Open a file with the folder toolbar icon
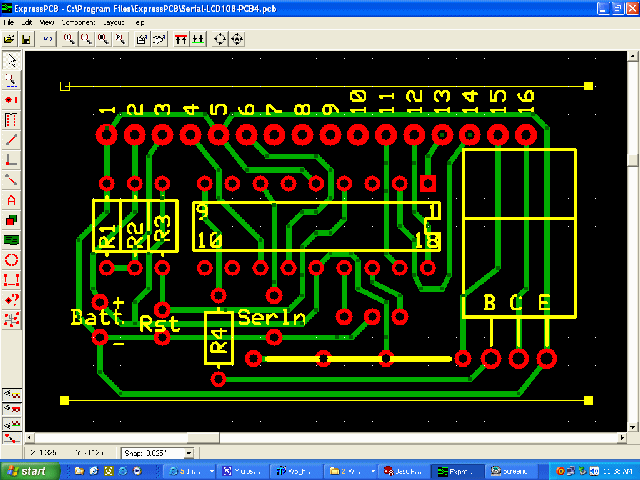 coord(9,39)
